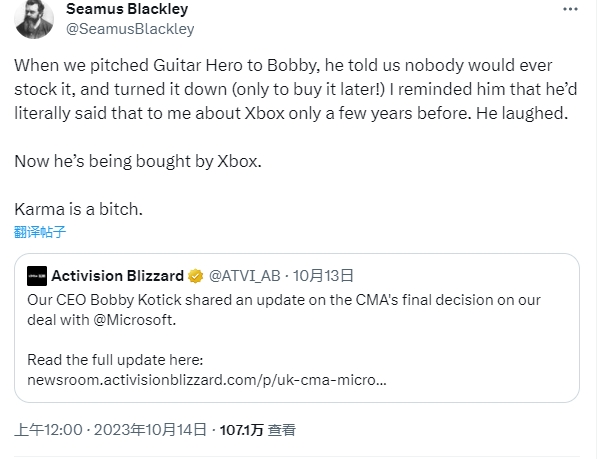
Task: Open the quoted post's 10月13日 date
Action: click(x=329, y=276)
